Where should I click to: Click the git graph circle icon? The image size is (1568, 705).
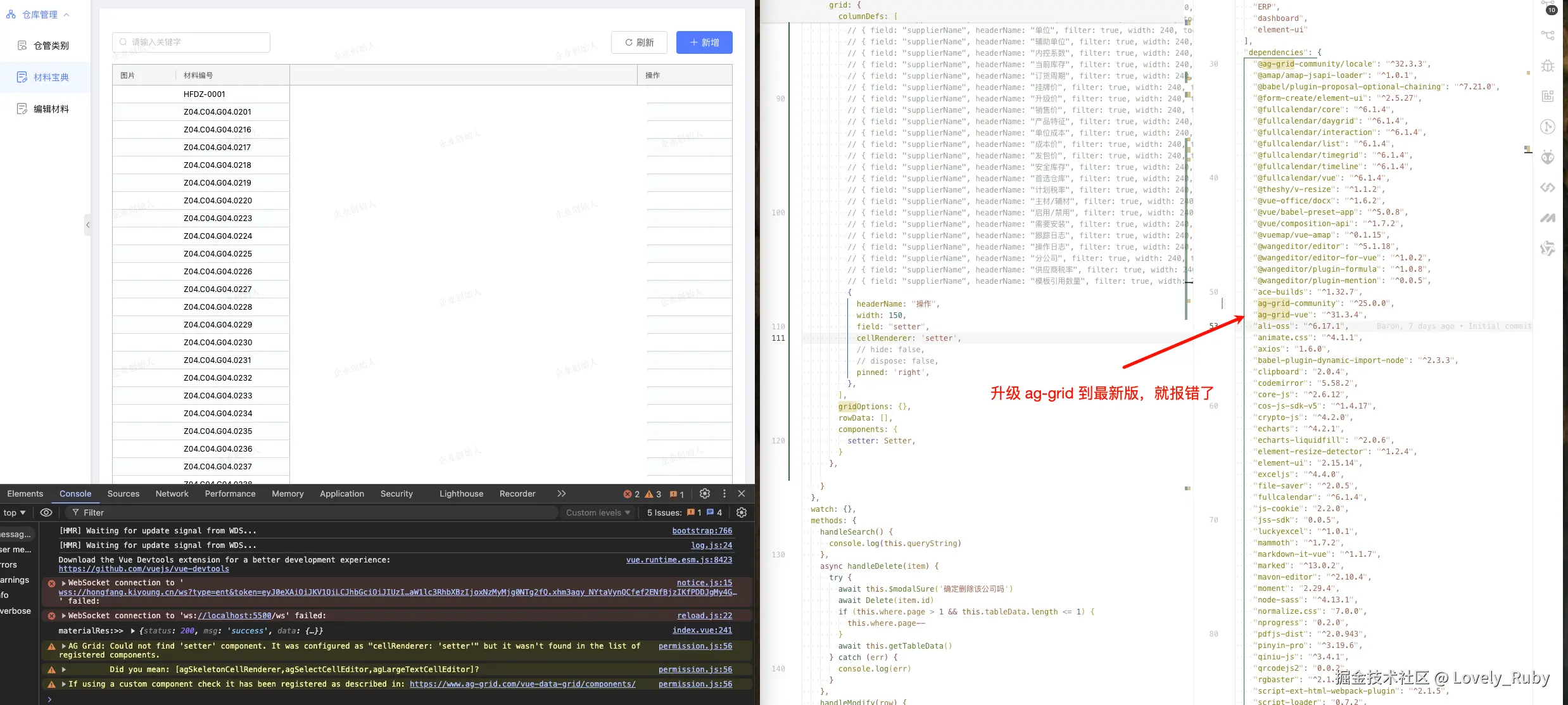(x=1548, y=127)
